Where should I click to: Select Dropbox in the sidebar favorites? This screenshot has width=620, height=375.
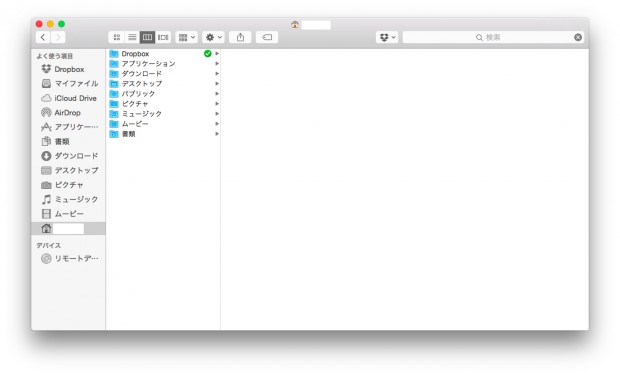[68, 69]
